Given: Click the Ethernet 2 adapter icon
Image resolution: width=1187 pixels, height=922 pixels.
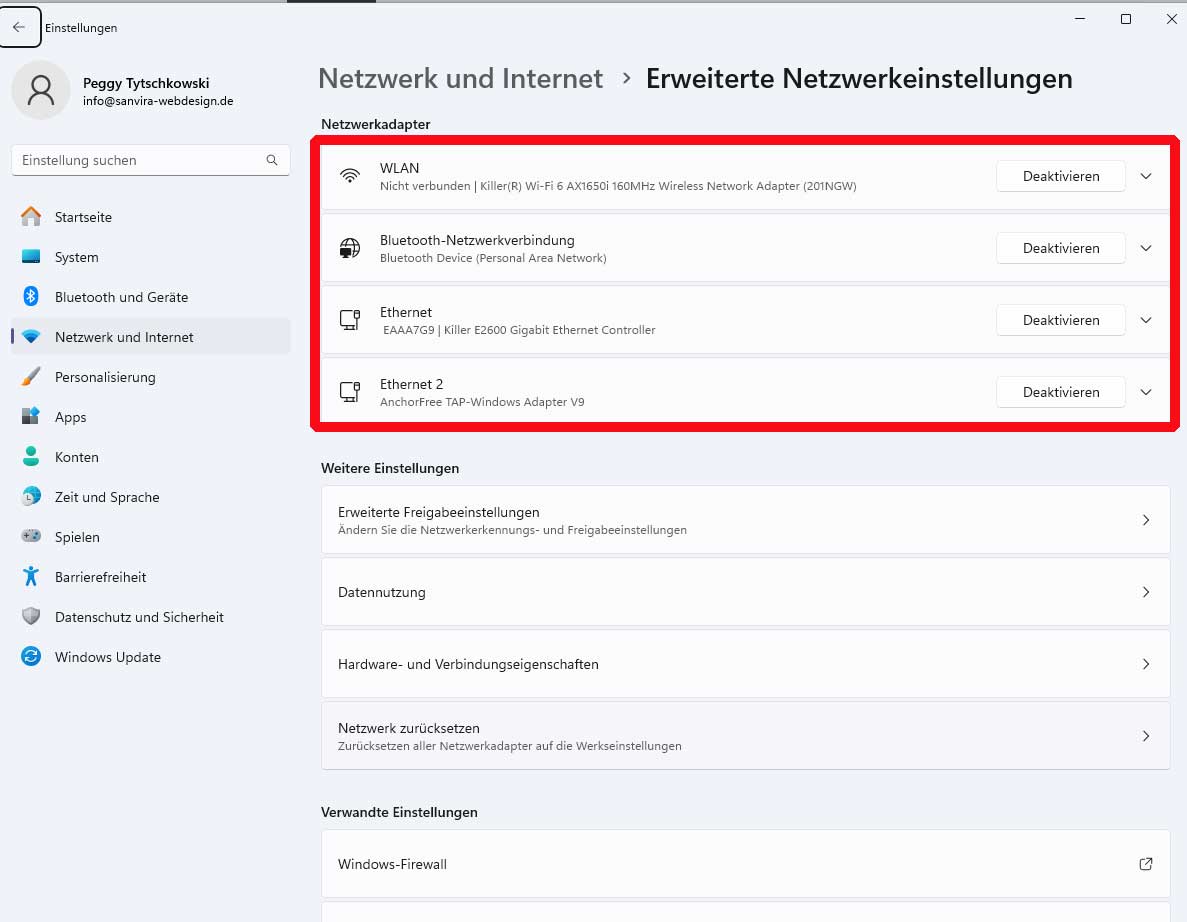Looking at the screenshot, I should [x=350, y=391].
